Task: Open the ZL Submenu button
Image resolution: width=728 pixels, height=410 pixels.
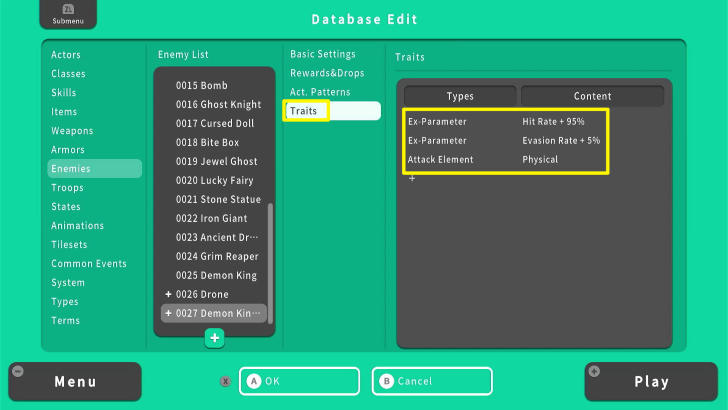Action: tap(68, 14)
